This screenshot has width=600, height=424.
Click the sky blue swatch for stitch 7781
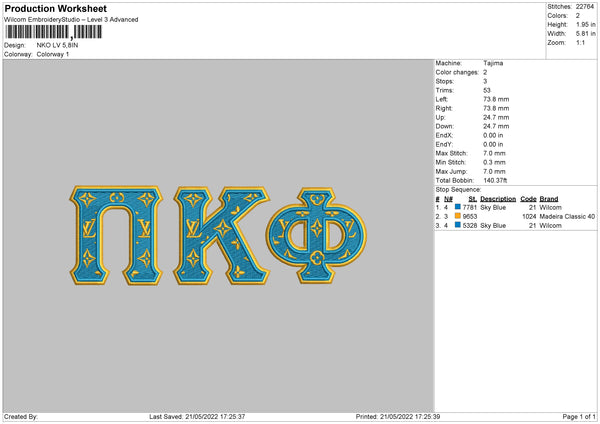(458, 207)
